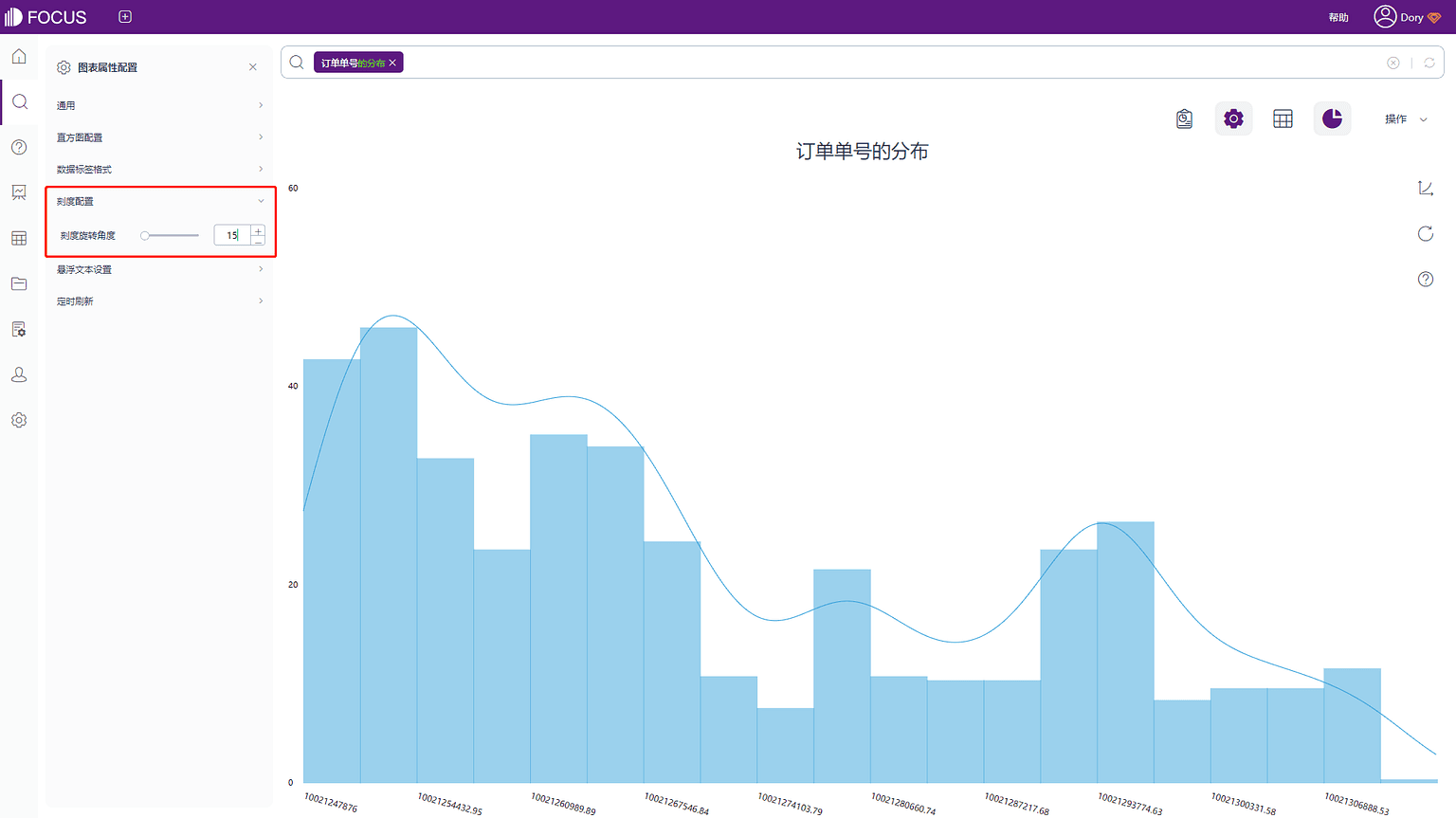This screenshot has width=1456, height=818.
Task: Click x-axis label 10021287217.68
Action: pos(1017,804)
